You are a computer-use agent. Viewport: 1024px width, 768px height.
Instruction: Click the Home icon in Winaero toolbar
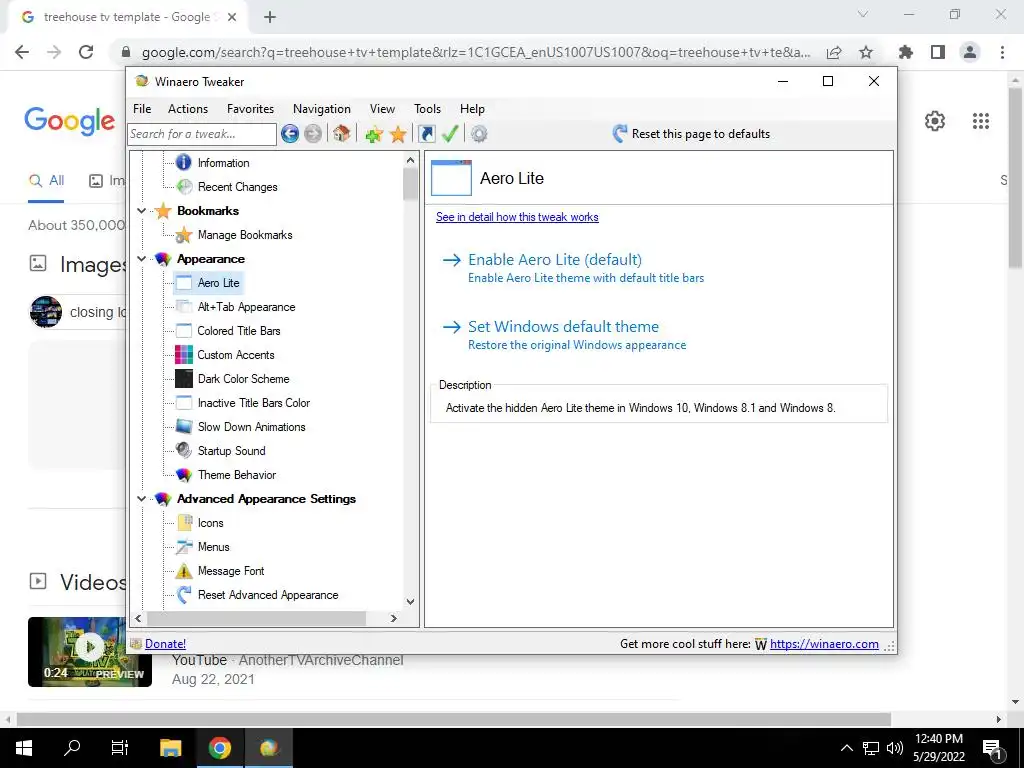341,134
